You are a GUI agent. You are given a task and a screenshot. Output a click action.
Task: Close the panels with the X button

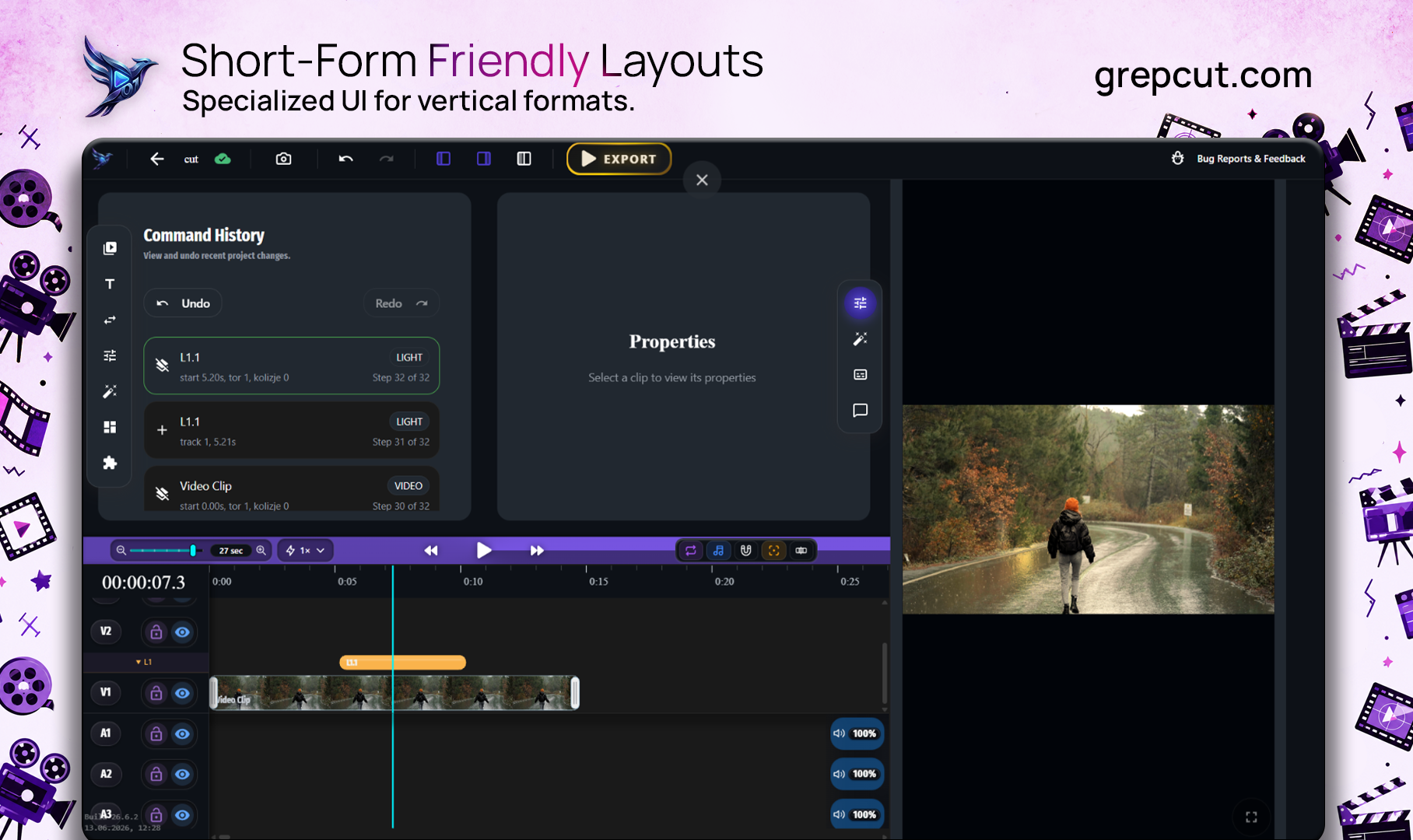point(702,180)
